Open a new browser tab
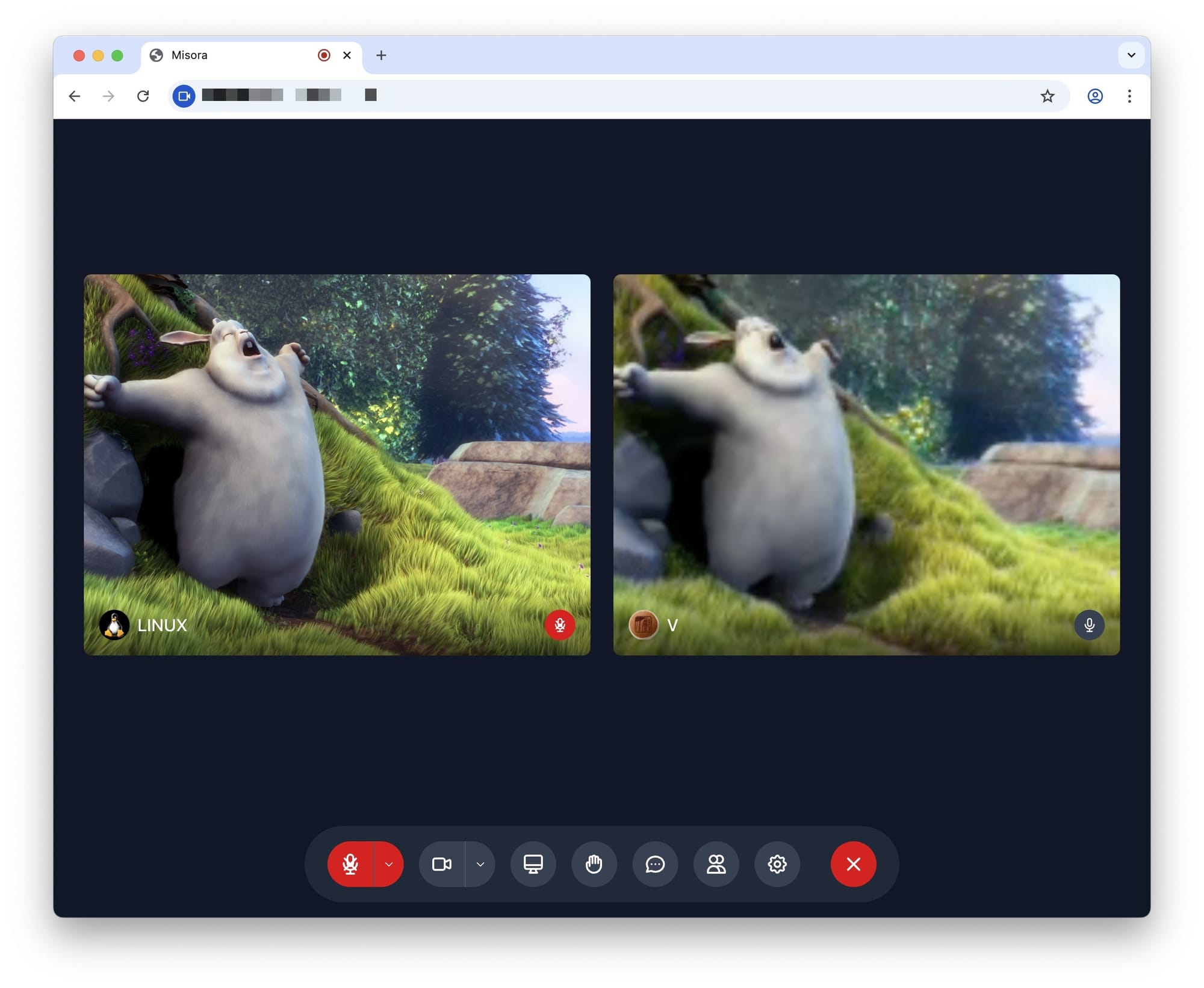This screenshot has width=1204, height=988. [381, 55]
